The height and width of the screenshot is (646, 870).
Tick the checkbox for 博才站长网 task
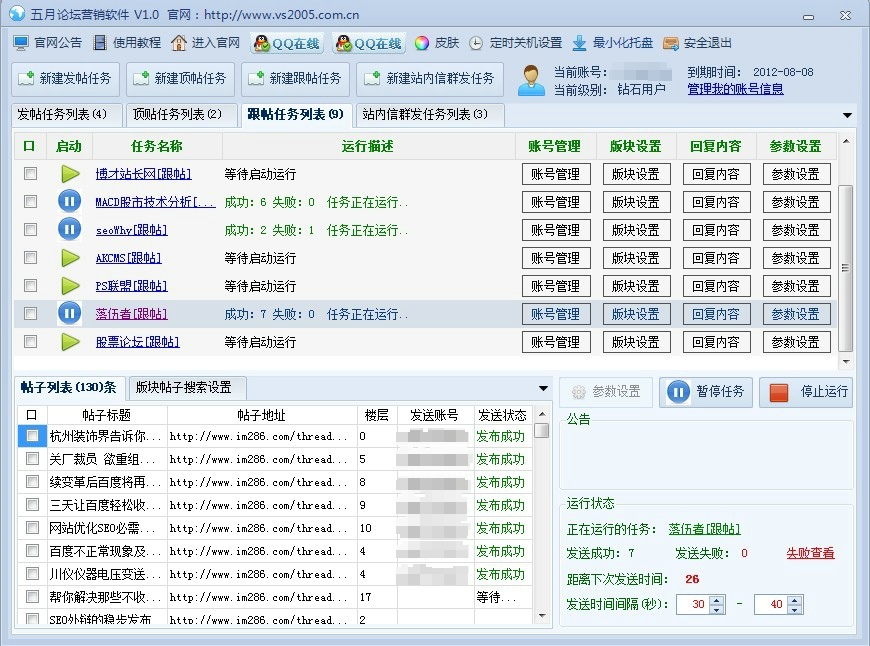(x=30, y=174)
